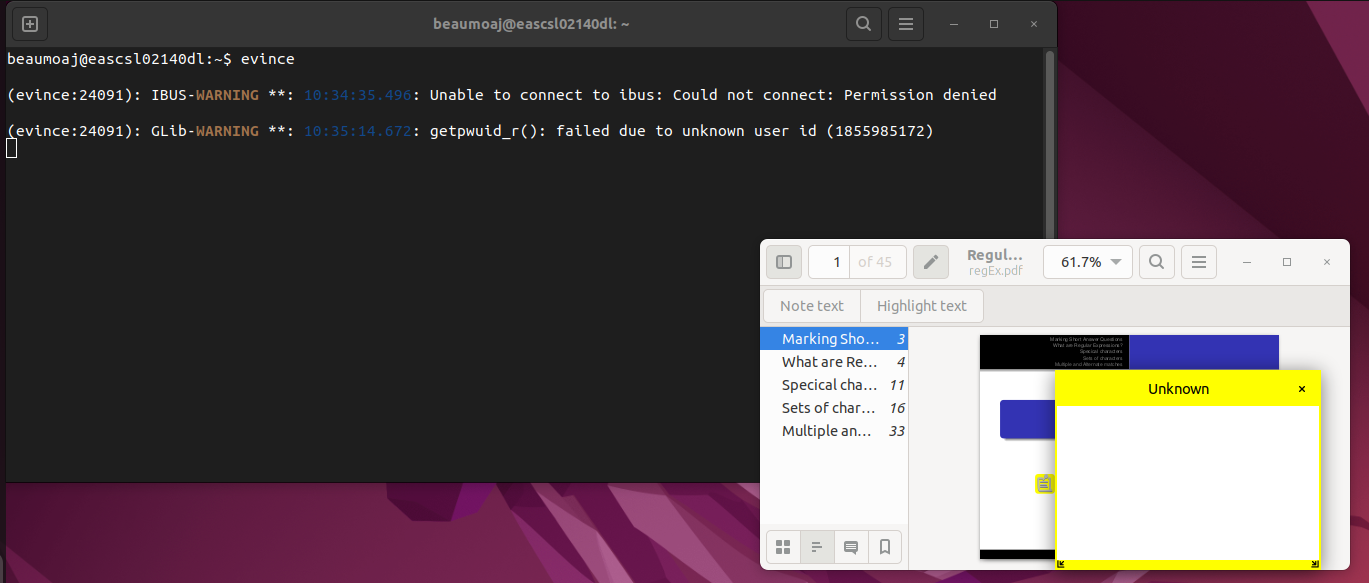Image resolution: width=1369 pixels, height=583 pixels.
Task: Click the terminal search icon
Action: 863,23
